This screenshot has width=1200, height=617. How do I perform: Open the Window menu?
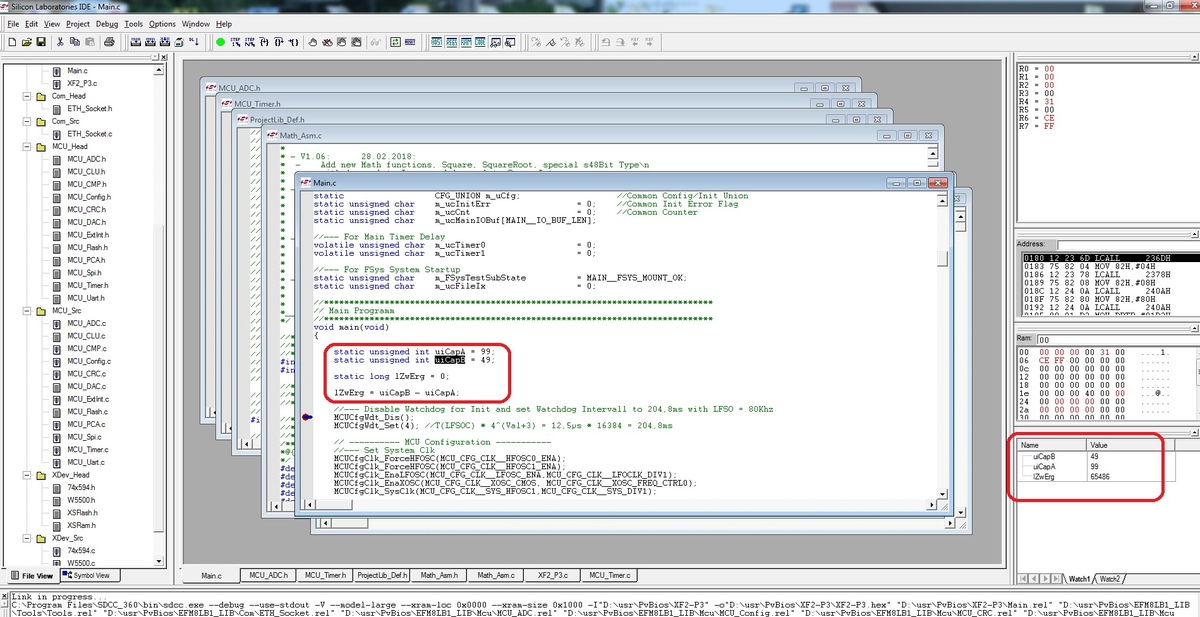[196, 23]
